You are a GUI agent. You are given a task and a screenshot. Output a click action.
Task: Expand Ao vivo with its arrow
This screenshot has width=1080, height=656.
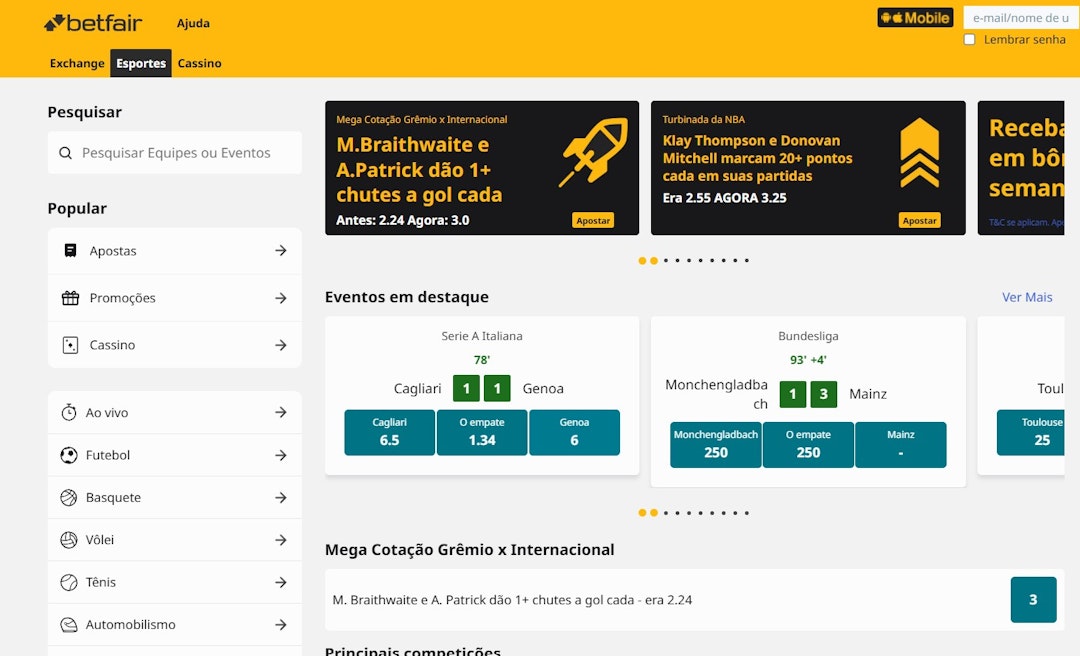pyautogui.click(x=281, y=412)
